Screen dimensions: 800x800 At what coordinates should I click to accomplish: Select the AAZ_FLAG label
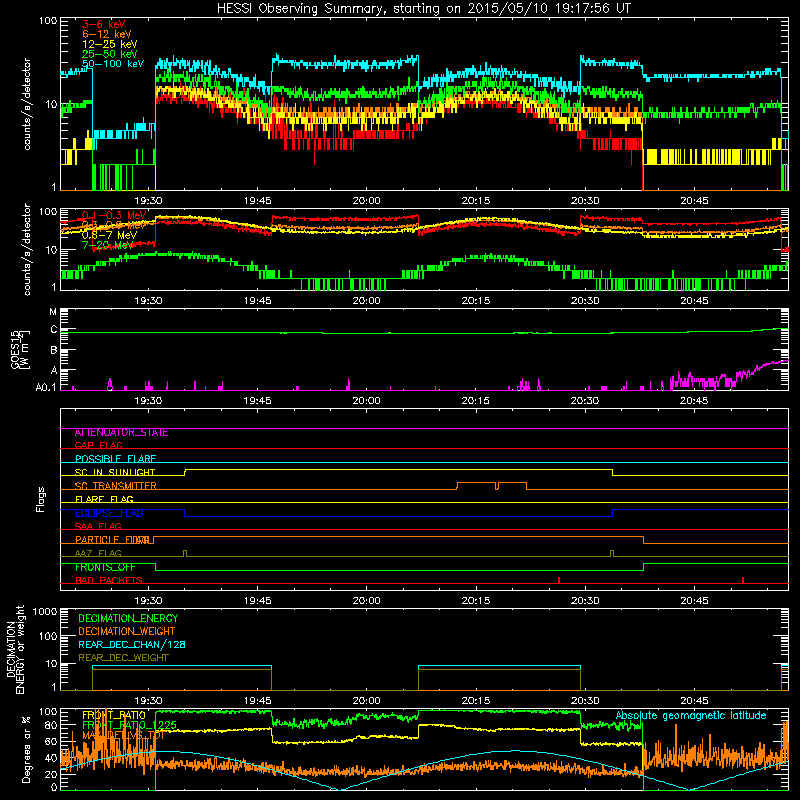[98, 553]
